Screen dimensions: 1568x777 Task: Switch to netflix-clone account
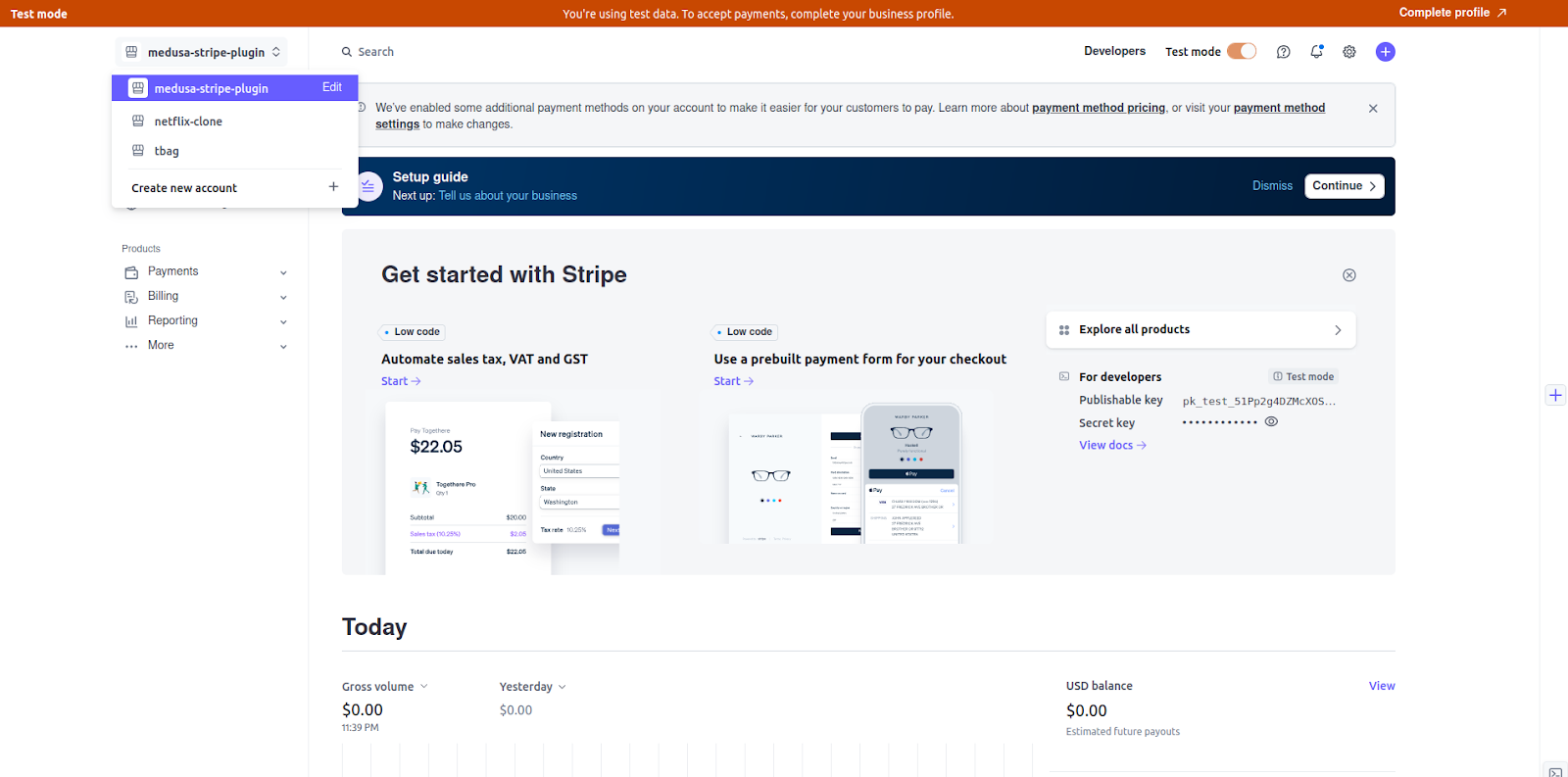coord(234,121)
